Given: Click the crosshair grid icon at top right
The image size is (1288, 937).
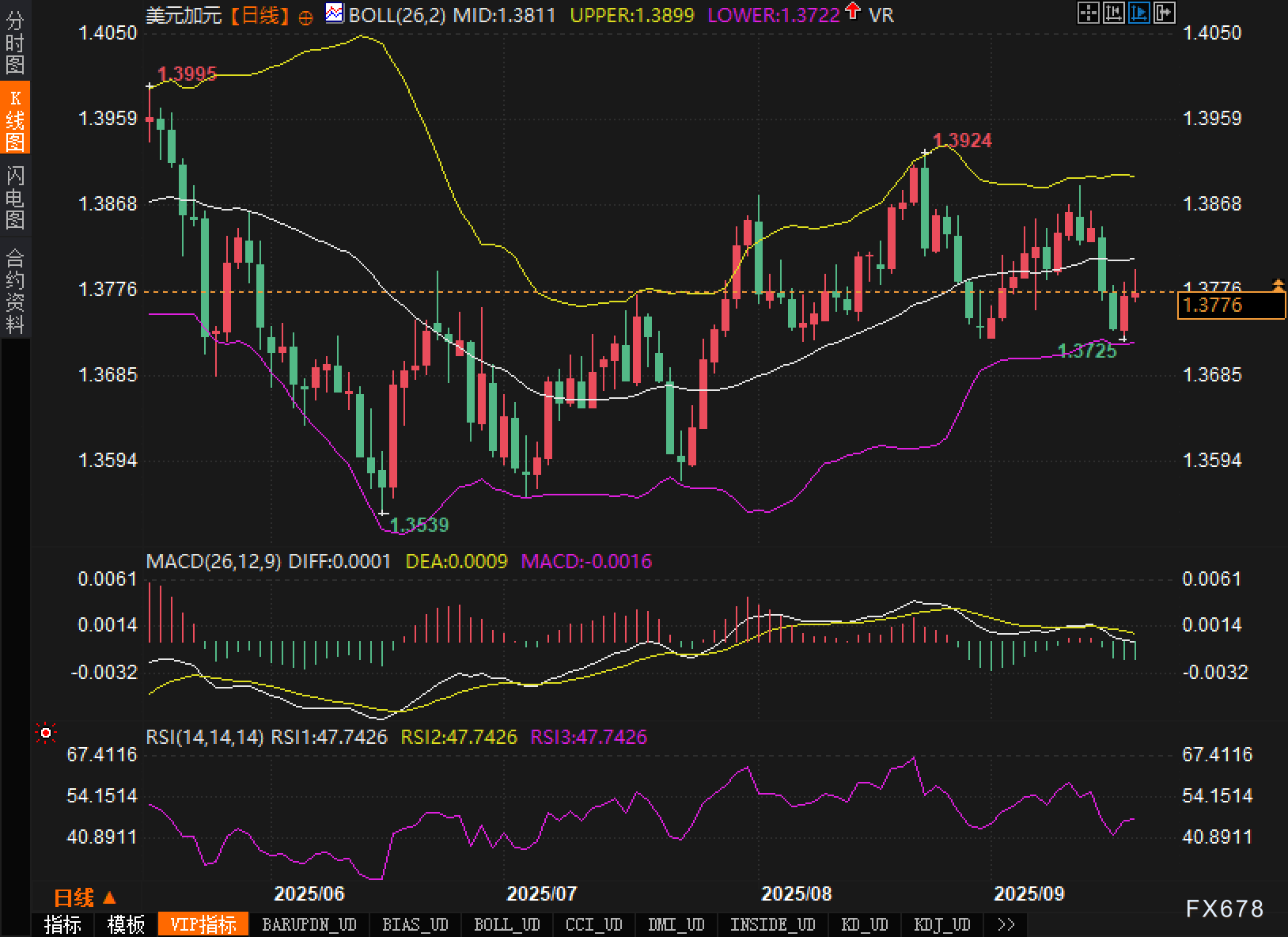Looking at the screenshot, I should pos(1089,13).
